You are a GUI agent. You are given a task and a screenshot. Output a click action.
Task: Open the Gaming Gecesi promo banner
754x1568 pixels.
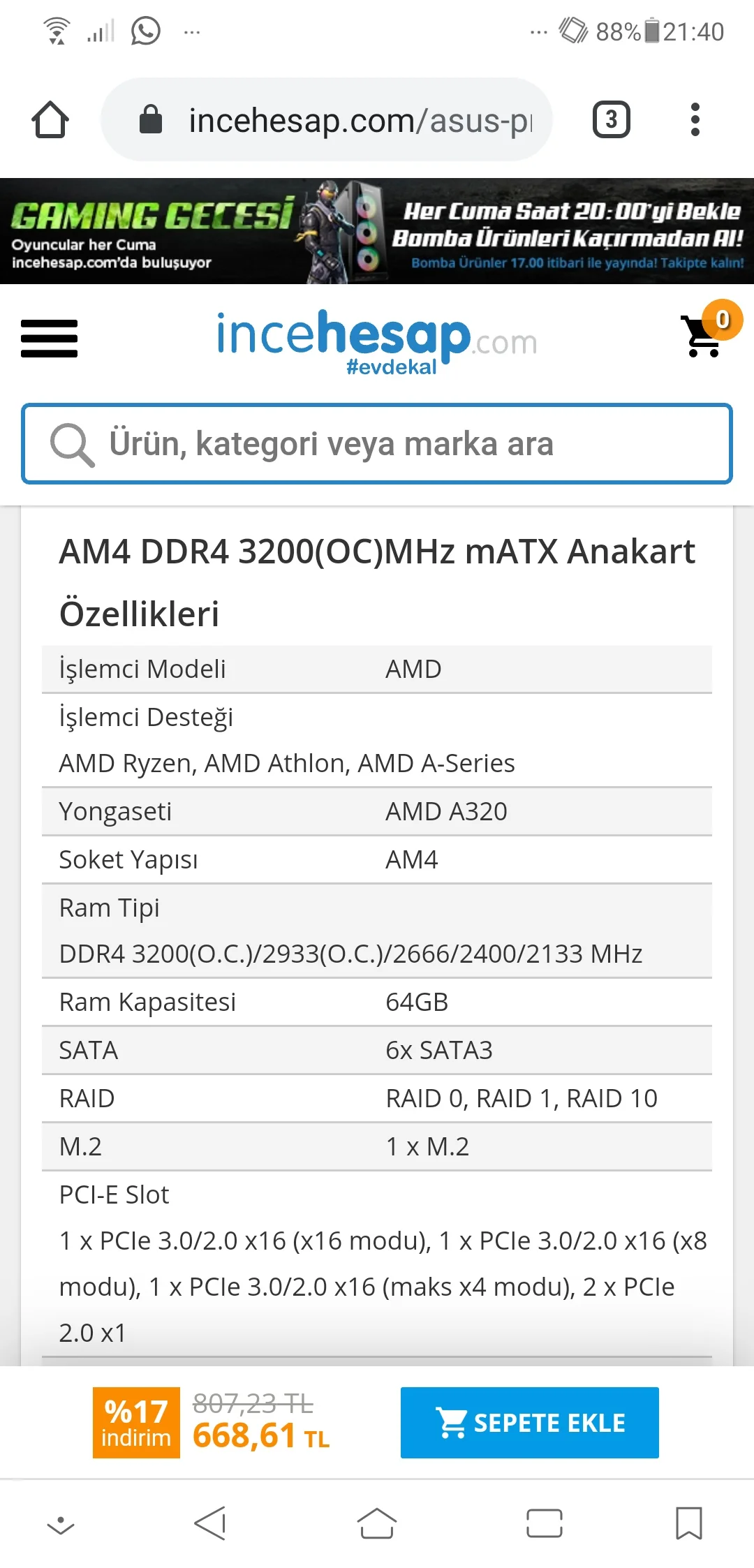click(x=377, y=231)
